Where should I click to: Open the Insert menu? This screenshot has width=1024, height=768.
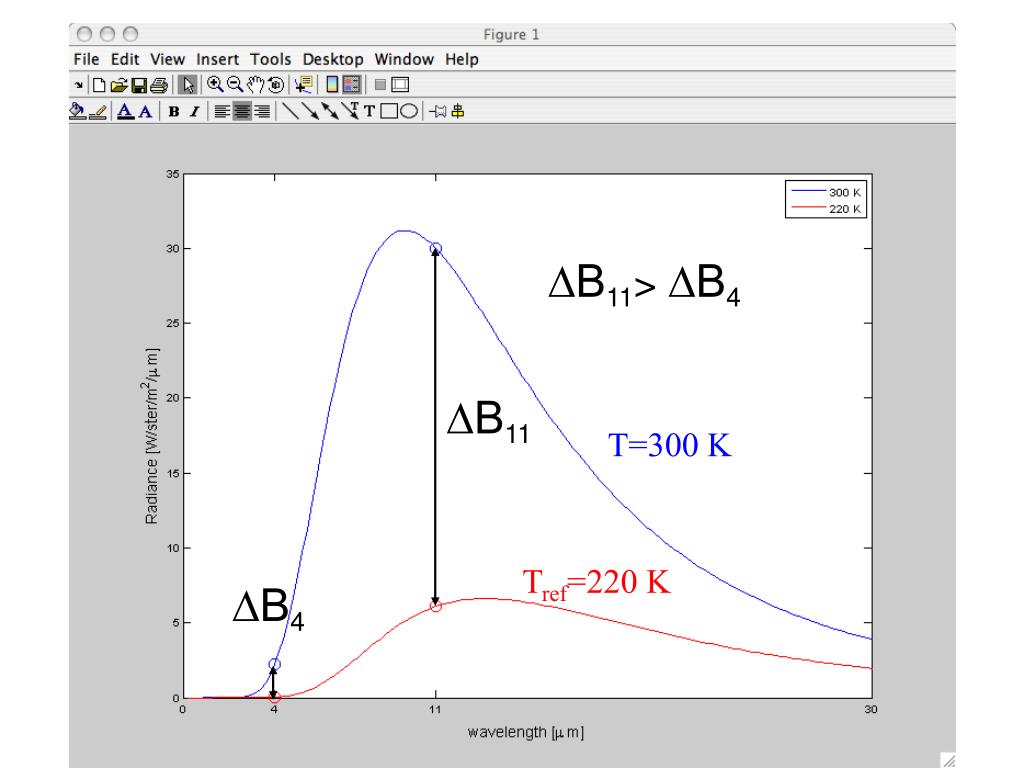[x=217, y=59]
